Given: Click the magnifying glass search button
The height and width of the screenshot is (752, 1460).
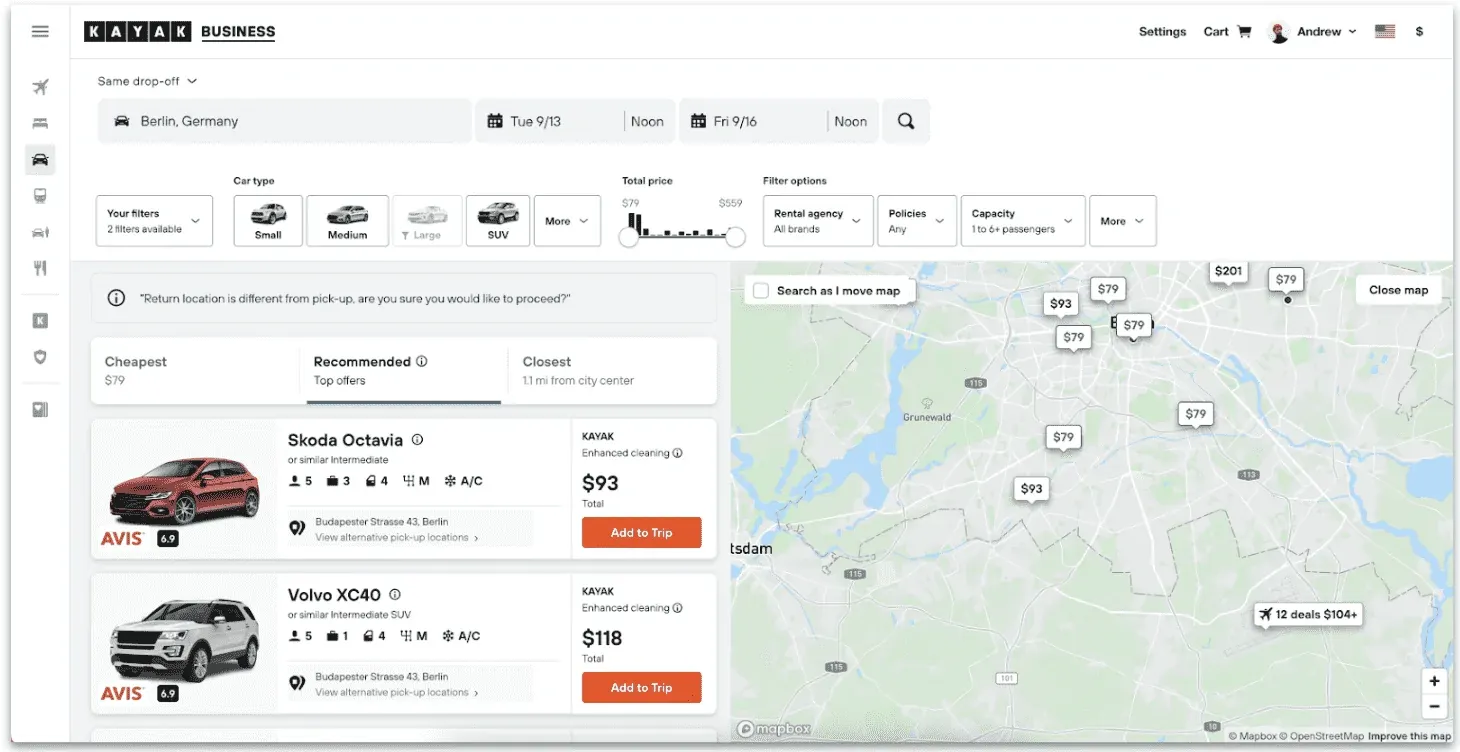Looking at the screenshot, I should (x=906, y=121).
